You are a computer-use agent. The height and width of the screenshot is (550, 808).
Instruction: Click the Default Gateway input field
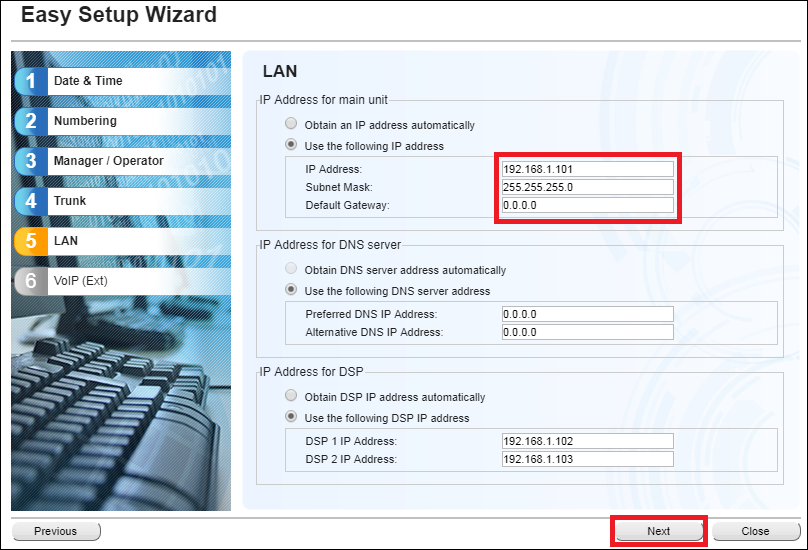(587, 205)
